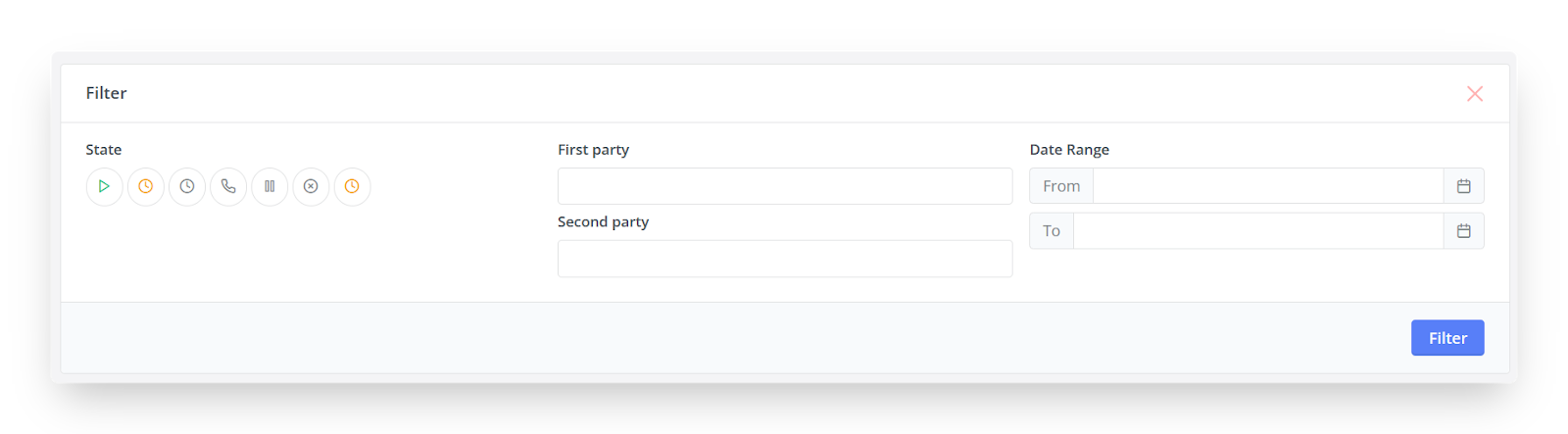Select the gray clock state icon

click(187, 186)
